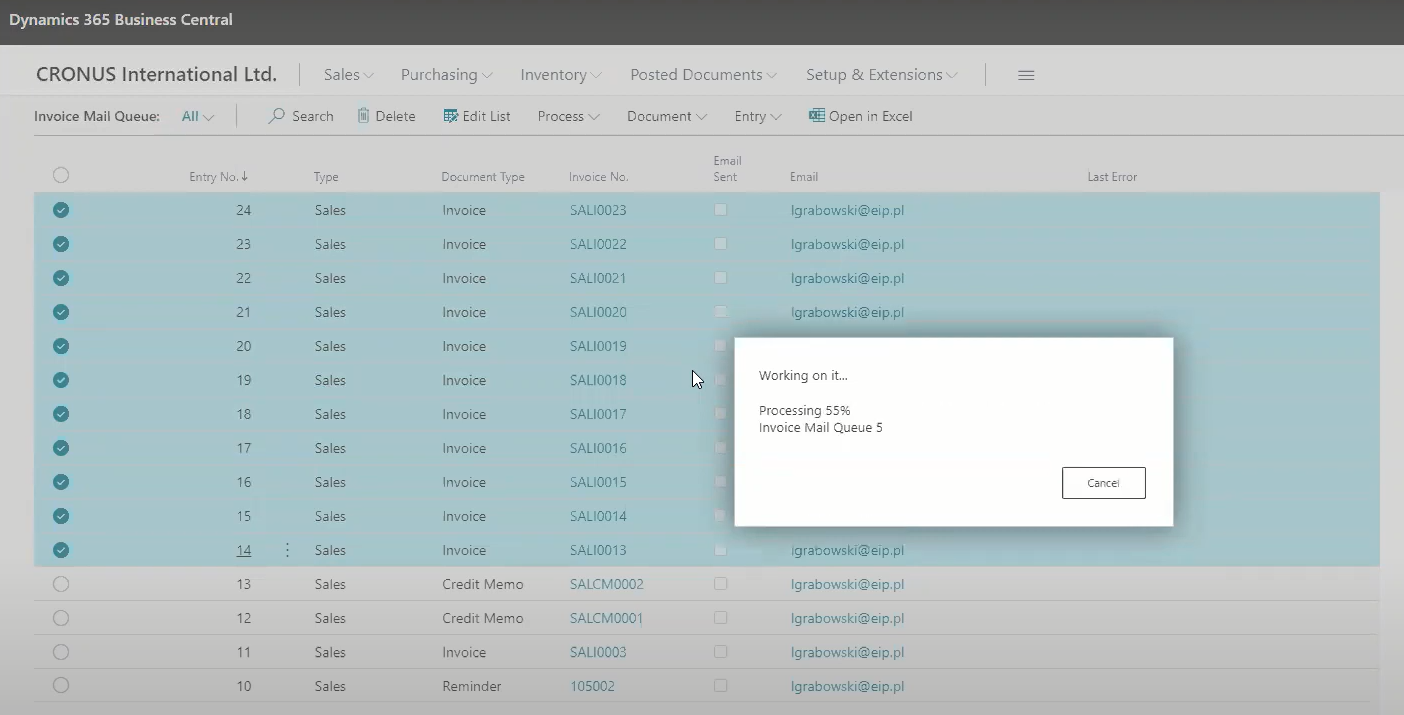
Task: Click 'Sales' type cell in row 21
Action: coord(330,312)
